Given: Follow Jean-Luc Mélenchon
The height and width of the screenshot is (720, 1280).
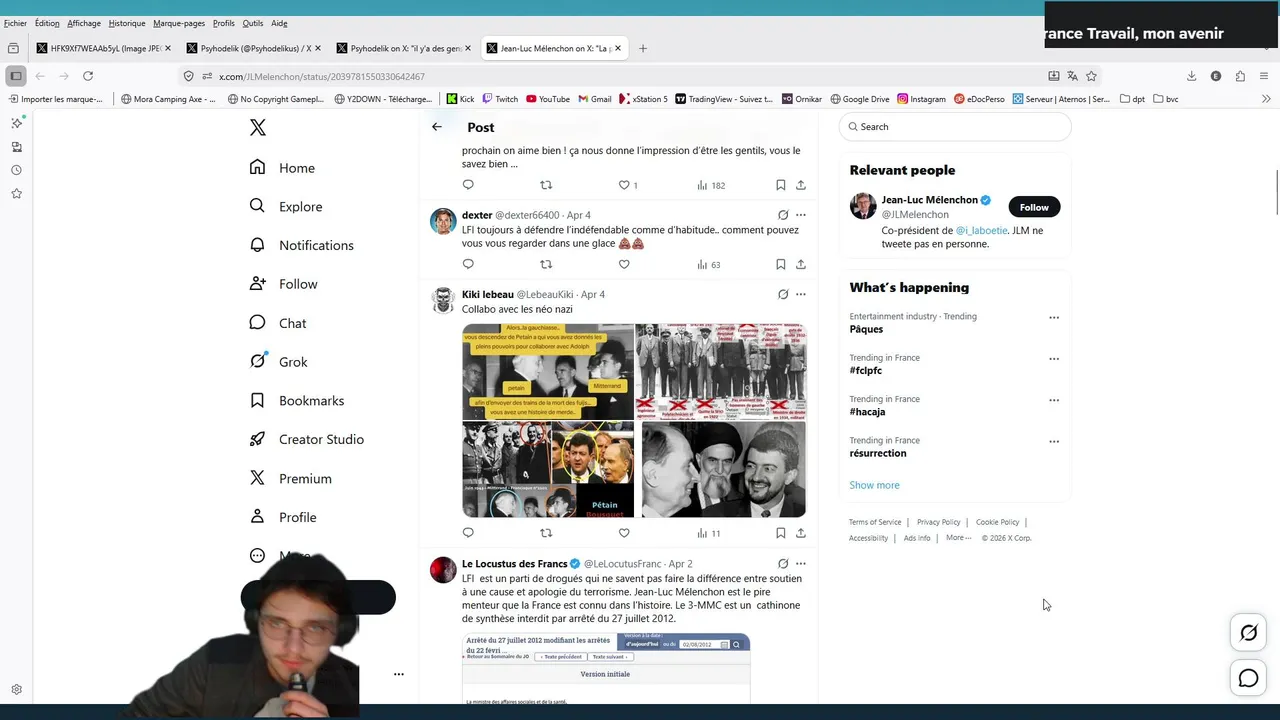Looking at the screenshot, I should click(1034, 207).
